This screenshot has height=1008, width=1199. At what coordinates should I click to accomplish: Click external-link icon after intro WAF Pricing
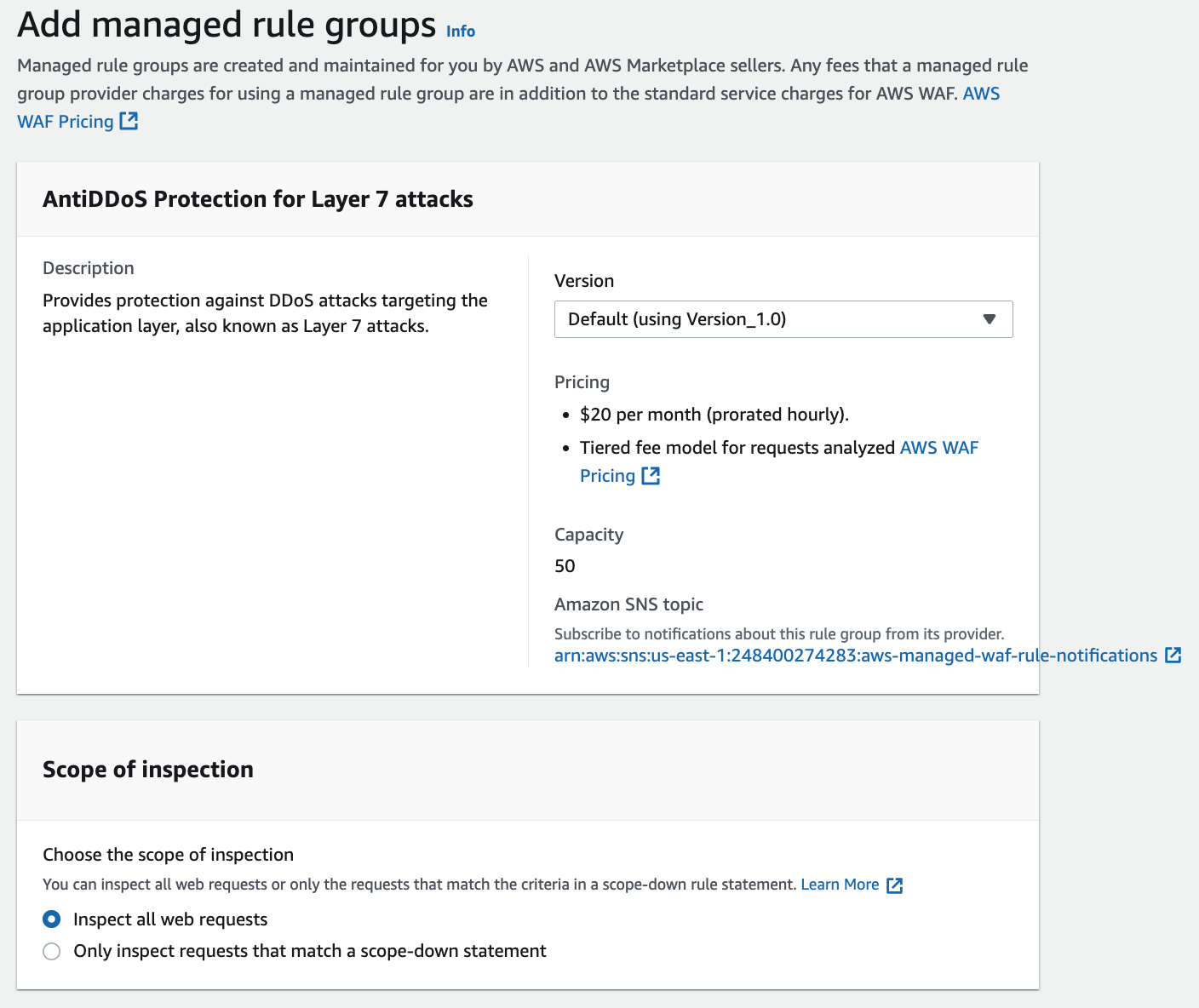click(x=129, y=121)
